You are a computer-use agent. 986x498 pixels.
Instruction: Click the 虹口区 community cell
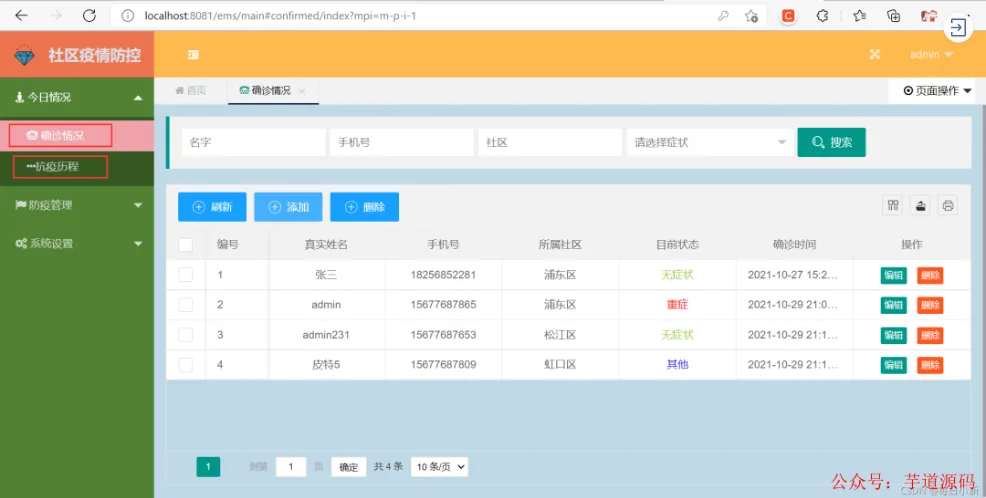pyautogui.click(x=560, y=364)
